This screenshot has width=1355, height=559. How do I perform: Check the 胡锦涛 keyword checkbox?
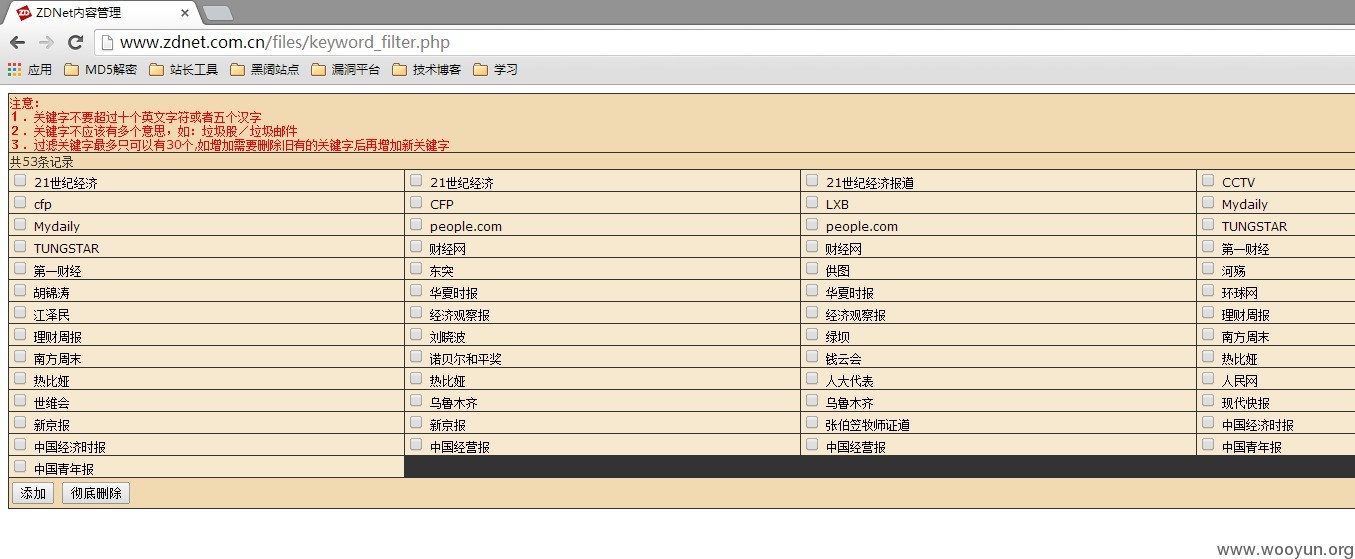pos(20,291)
